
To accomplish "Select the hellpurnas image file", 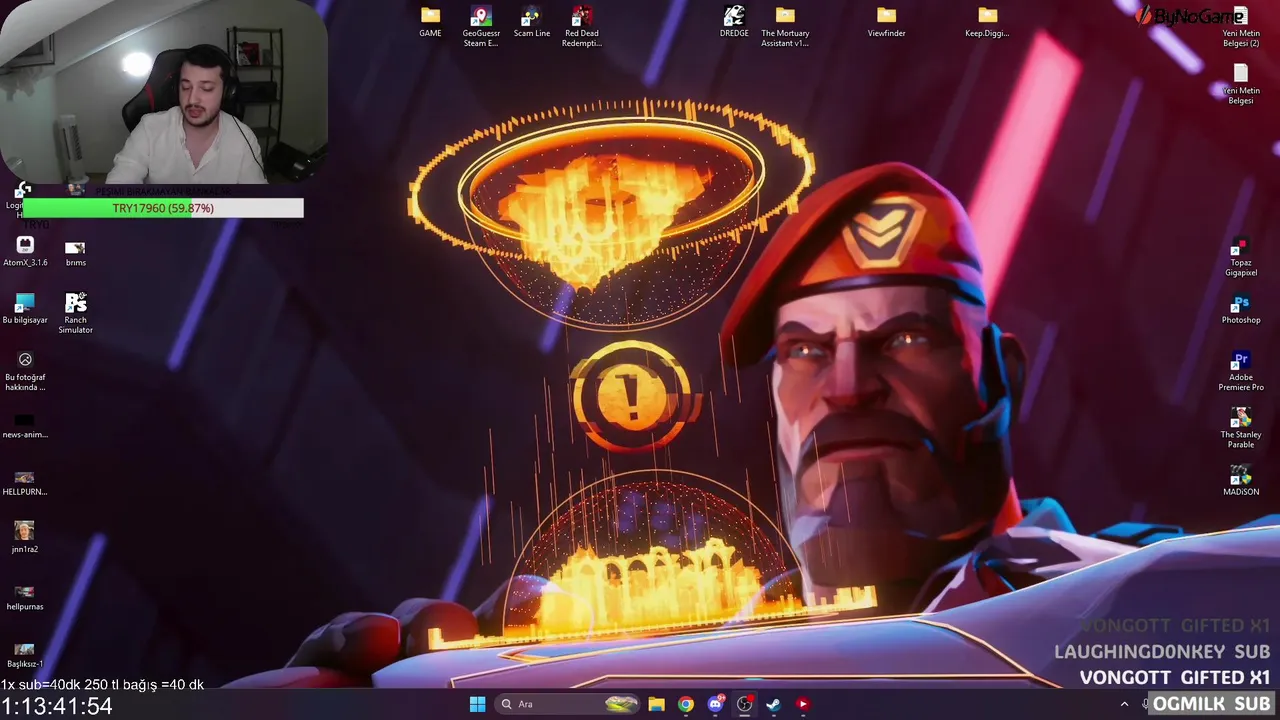I will [x=25, y=597].
